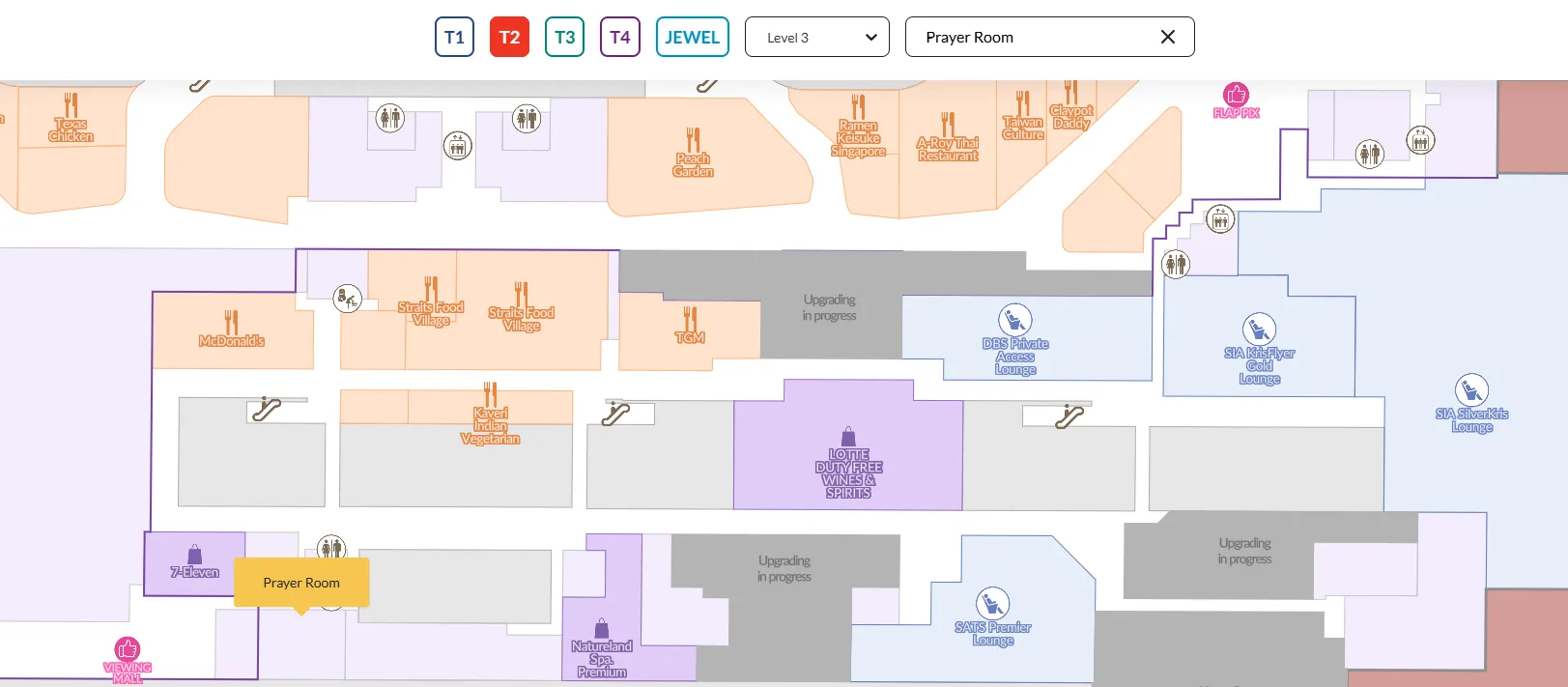Select the lift icon between the two top restrooms
The image size is (1568, 687).
point(458,146)
